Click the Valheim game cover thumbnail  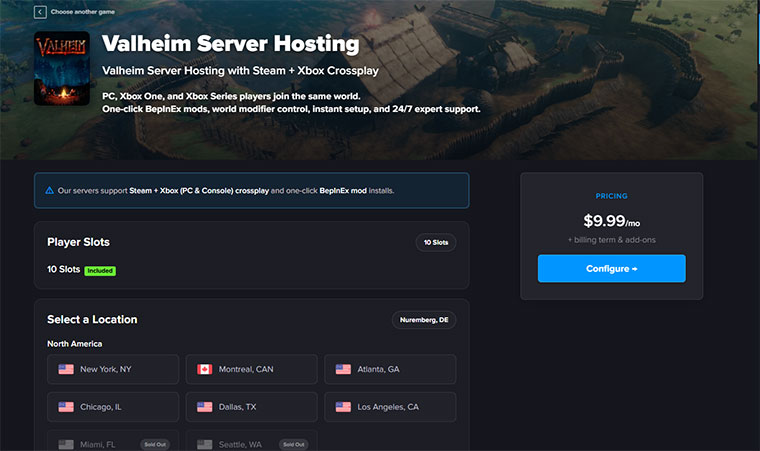(62, 68)
